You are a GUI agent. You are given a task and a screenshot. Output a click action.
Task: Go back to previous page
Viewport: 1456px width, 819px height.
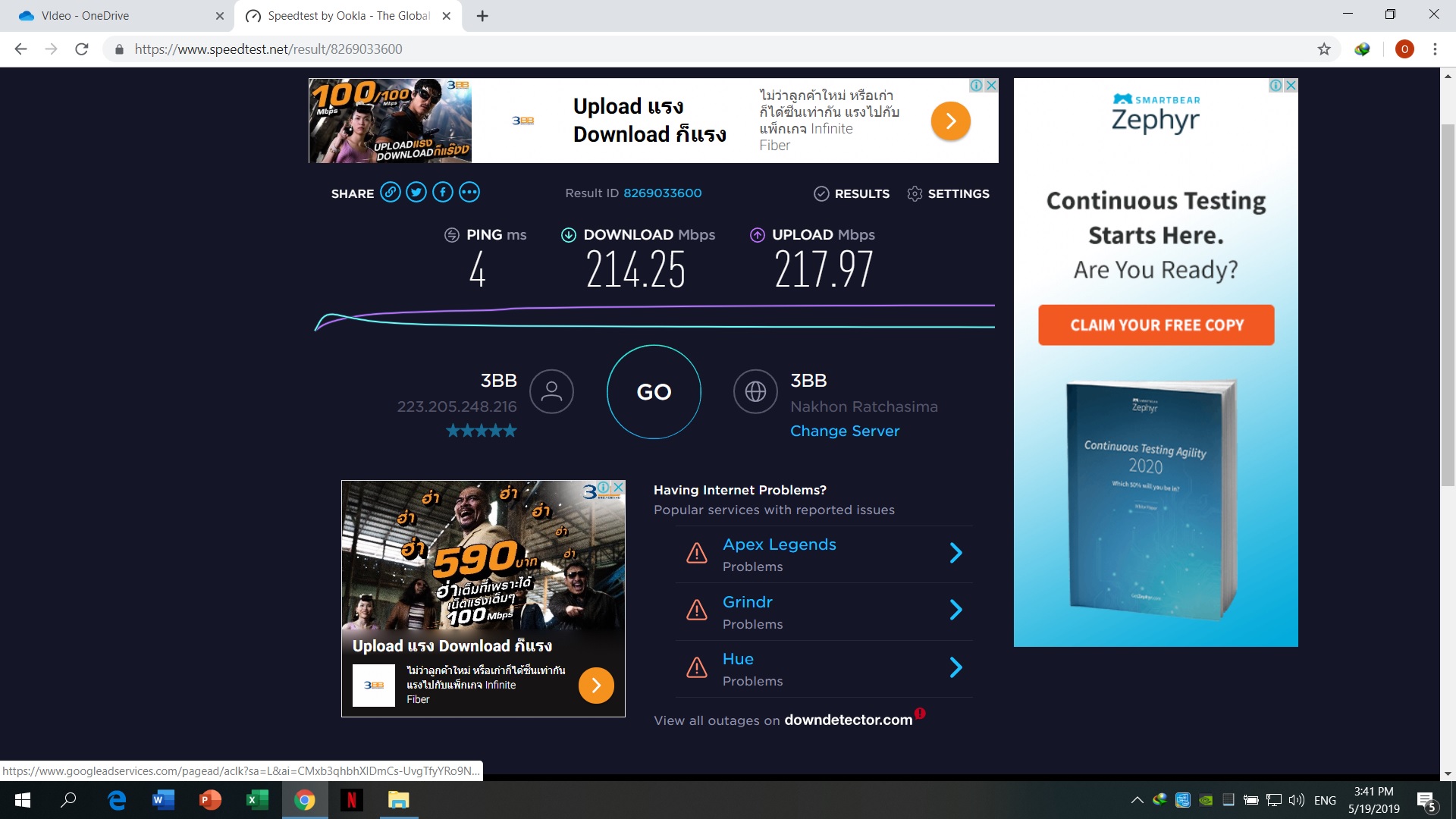tap(20, 49)
